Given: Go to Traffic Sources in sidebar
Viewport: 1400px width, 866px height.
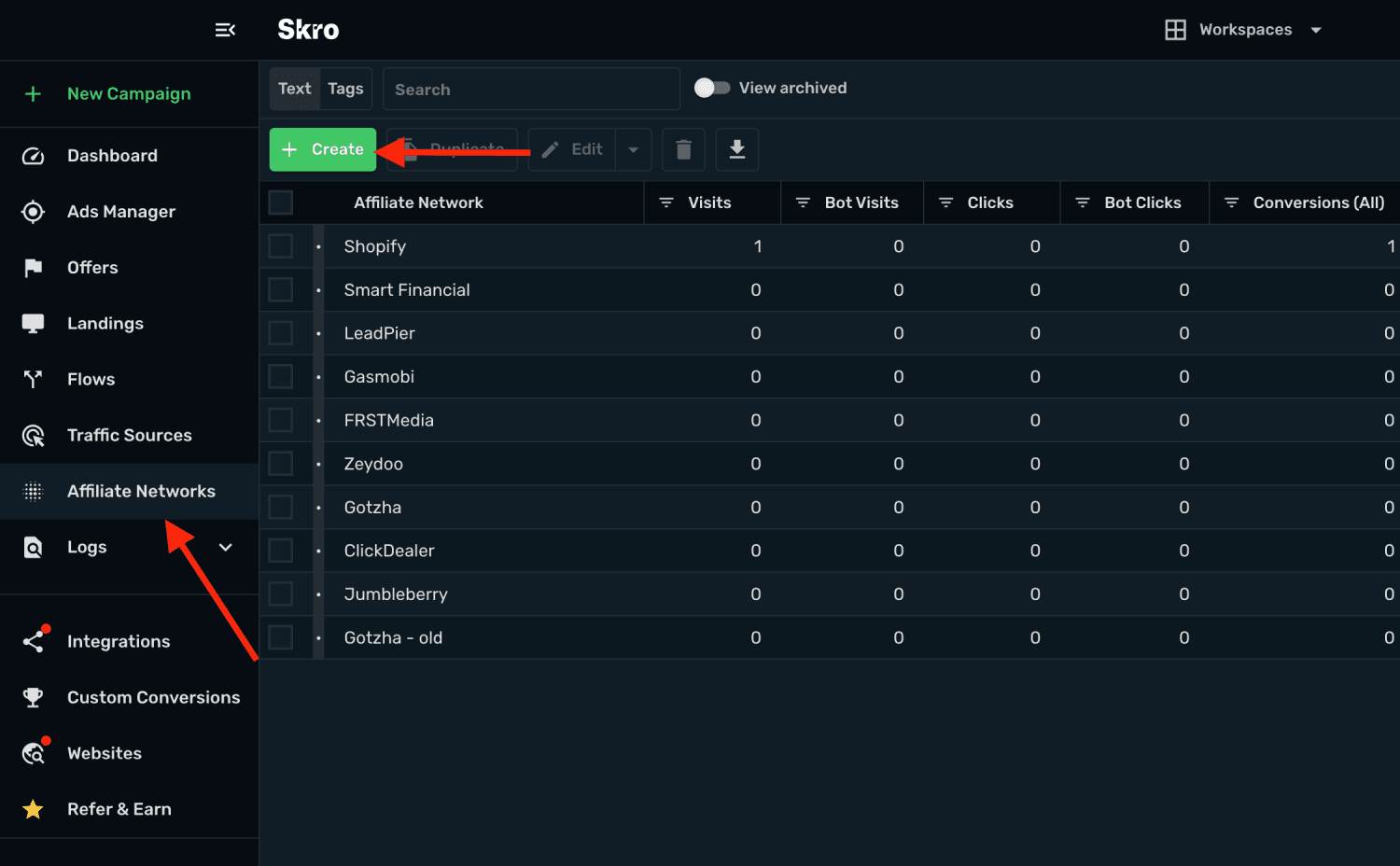Looking at the screenshot, I should [x=129, y=435].
